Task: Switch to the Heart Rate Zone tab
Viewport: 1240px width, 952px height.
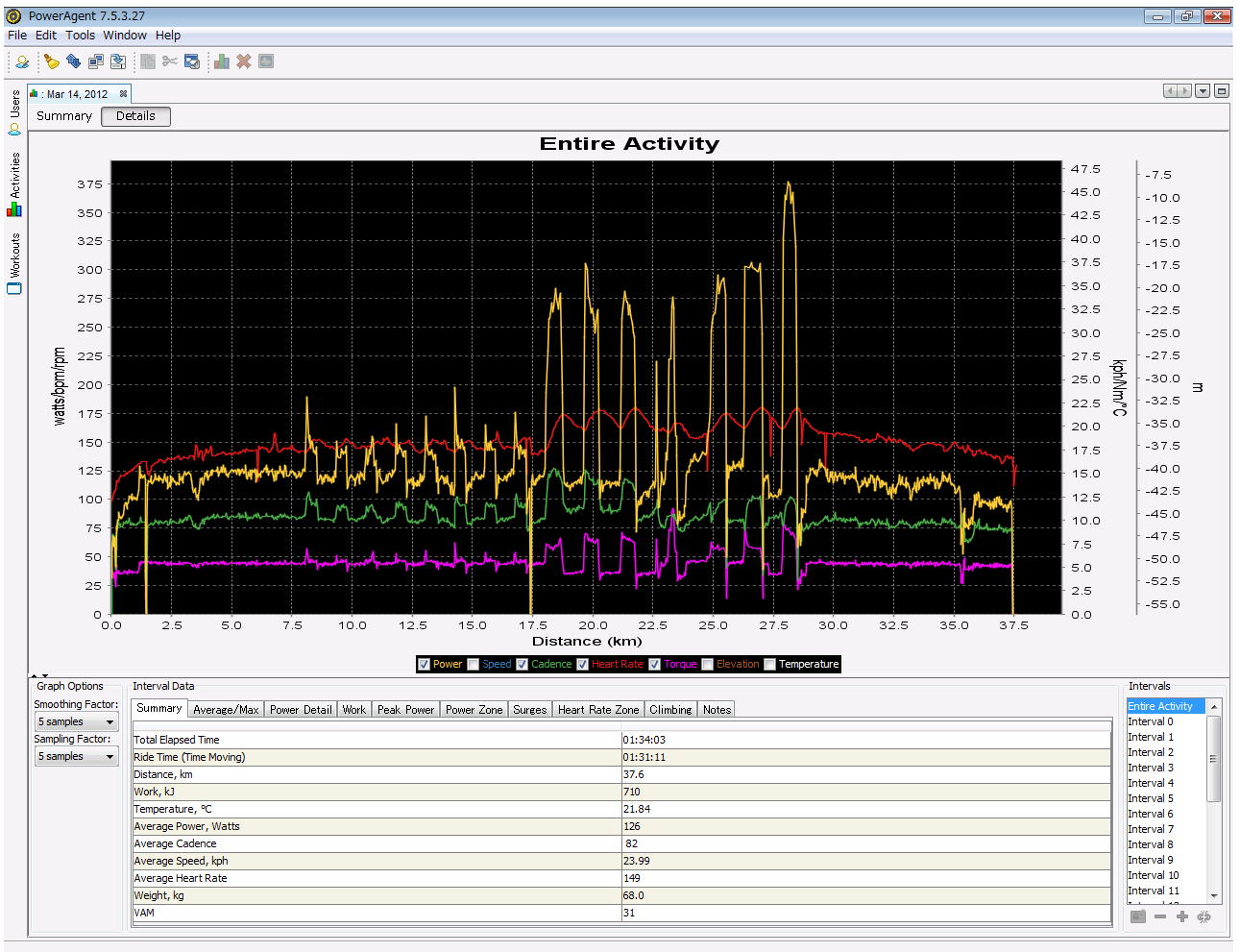Action: pyautogui.click(x=598, y=710)
